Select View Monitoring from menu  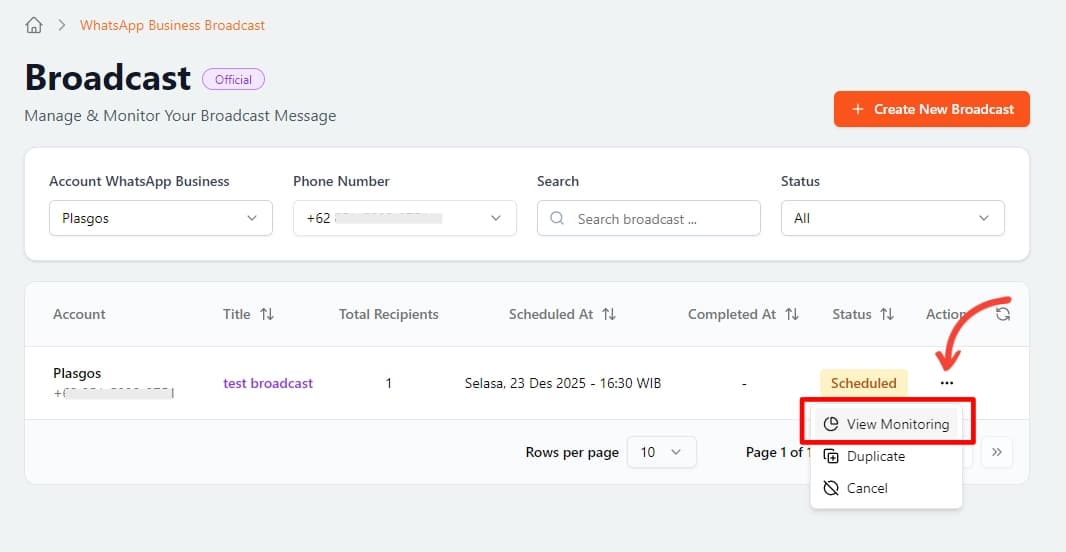click(886, 424)
